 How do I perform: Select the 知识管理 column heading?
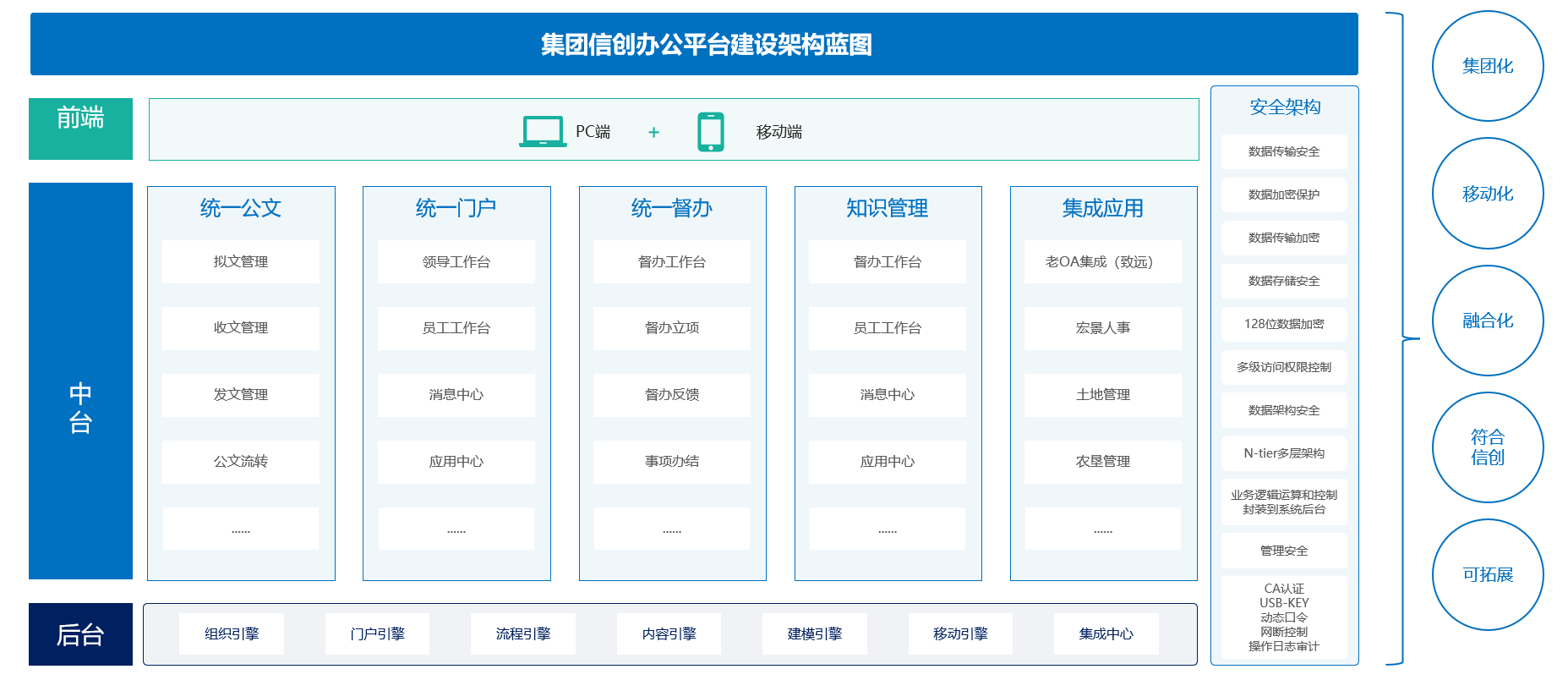click(x=888, y=208)
